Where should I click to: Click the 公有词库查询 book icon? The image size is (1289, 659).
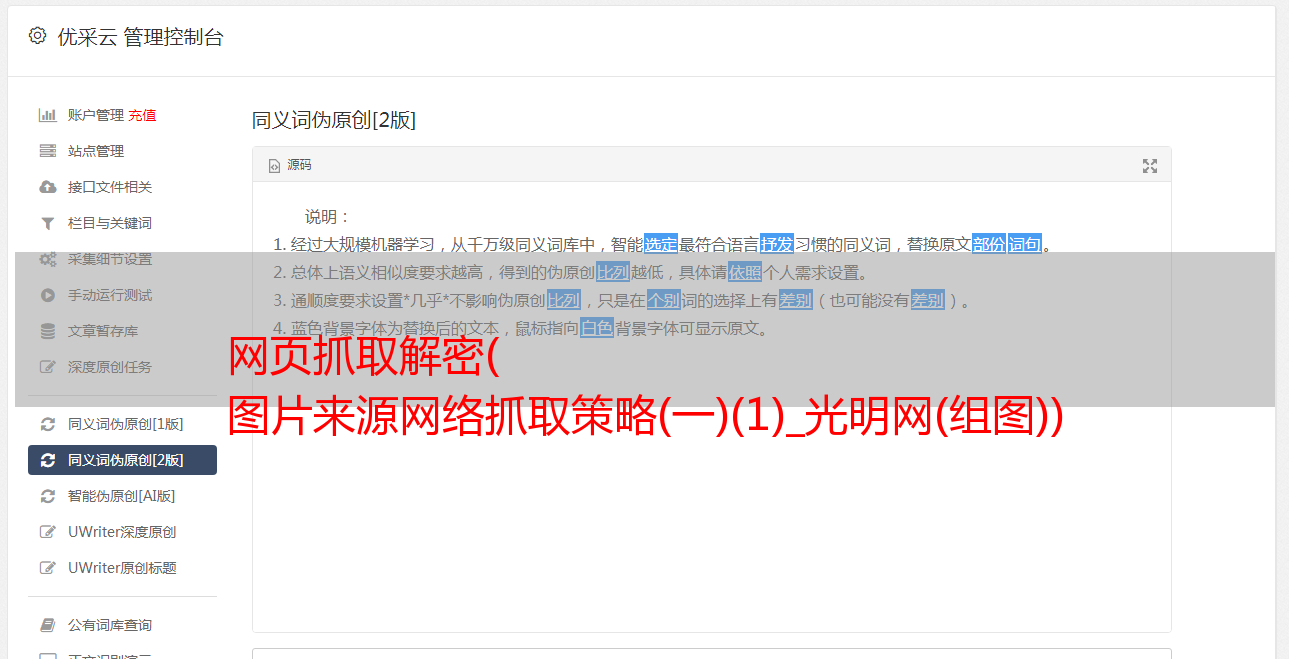(x=47, y=625)
